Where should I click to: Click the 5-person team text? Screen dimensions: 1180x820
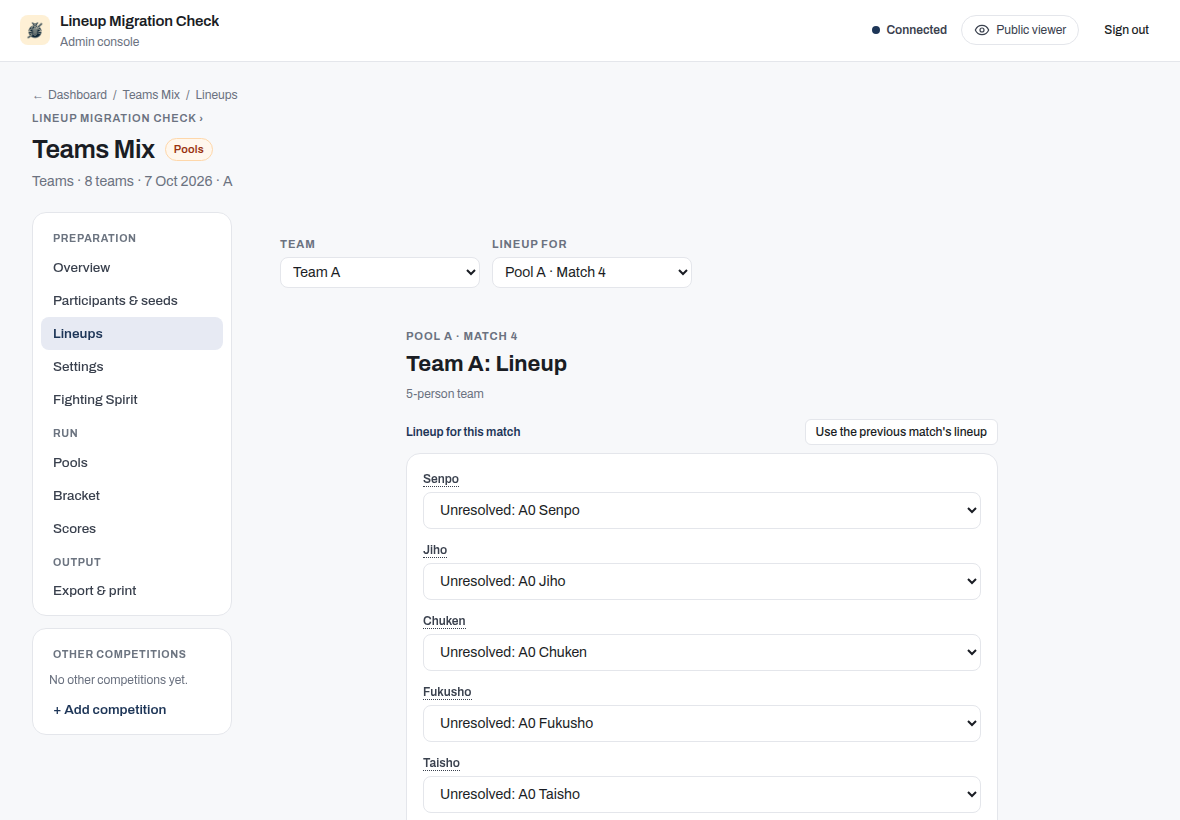(x=445, y=393)
